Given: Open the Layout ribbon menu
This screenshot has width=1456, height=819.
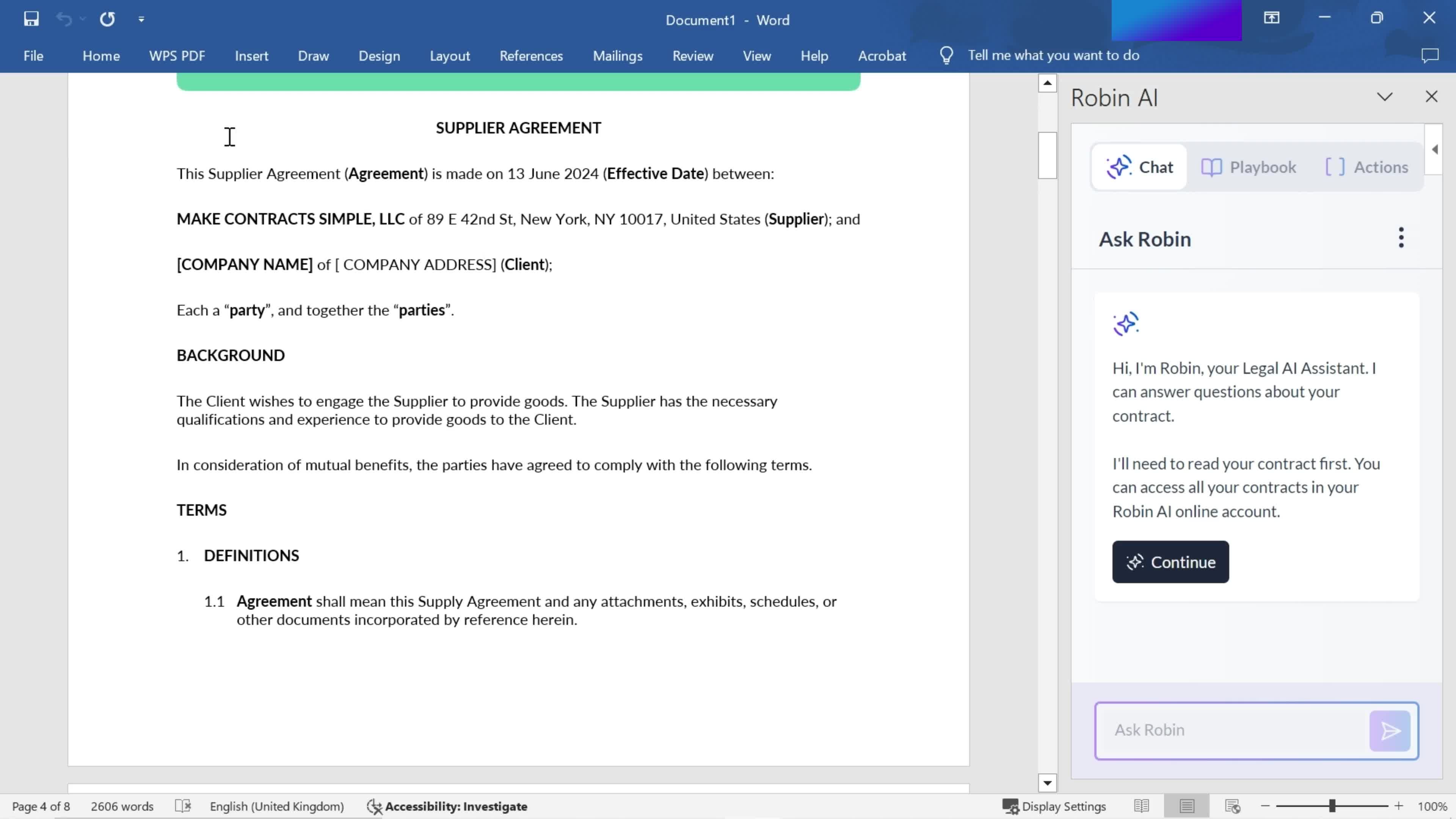Looking at the screenshot, I should click(x=450, y=55).
